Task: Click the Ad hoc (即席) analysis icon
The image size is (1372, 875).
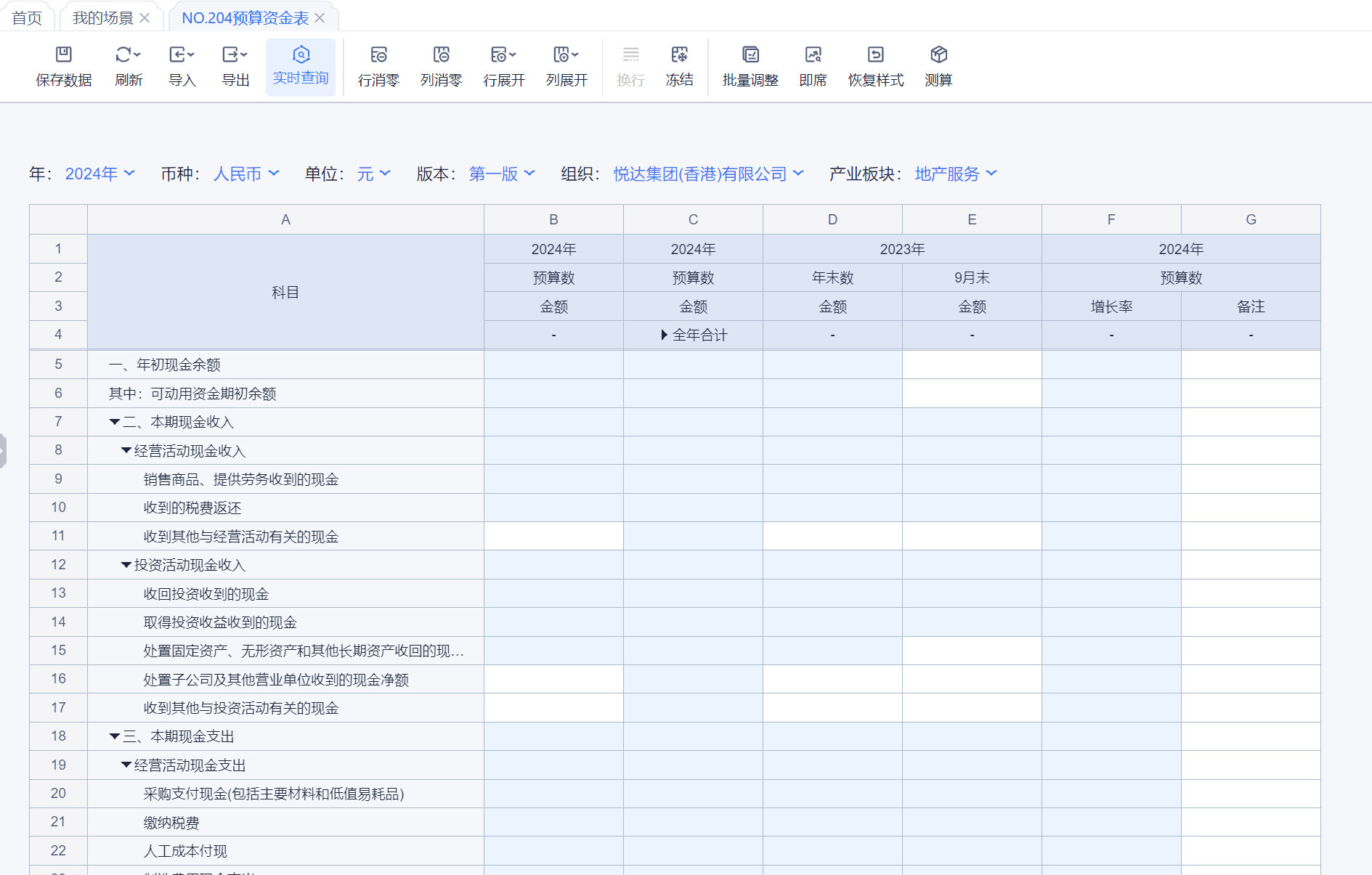Action: [x=813, y=55]
